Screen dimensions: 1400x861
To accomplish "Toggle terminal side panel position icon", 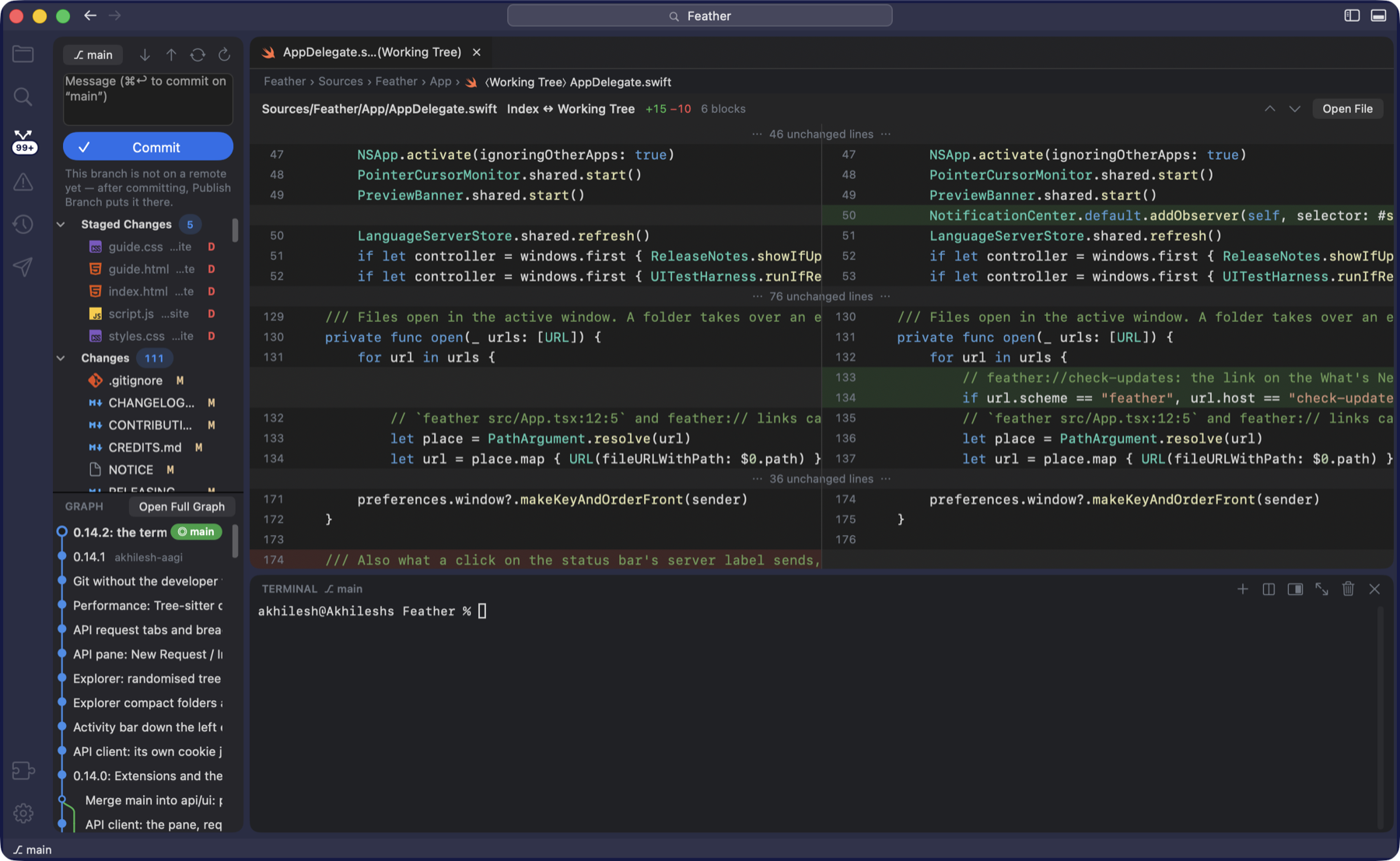I will (1295, 589).
